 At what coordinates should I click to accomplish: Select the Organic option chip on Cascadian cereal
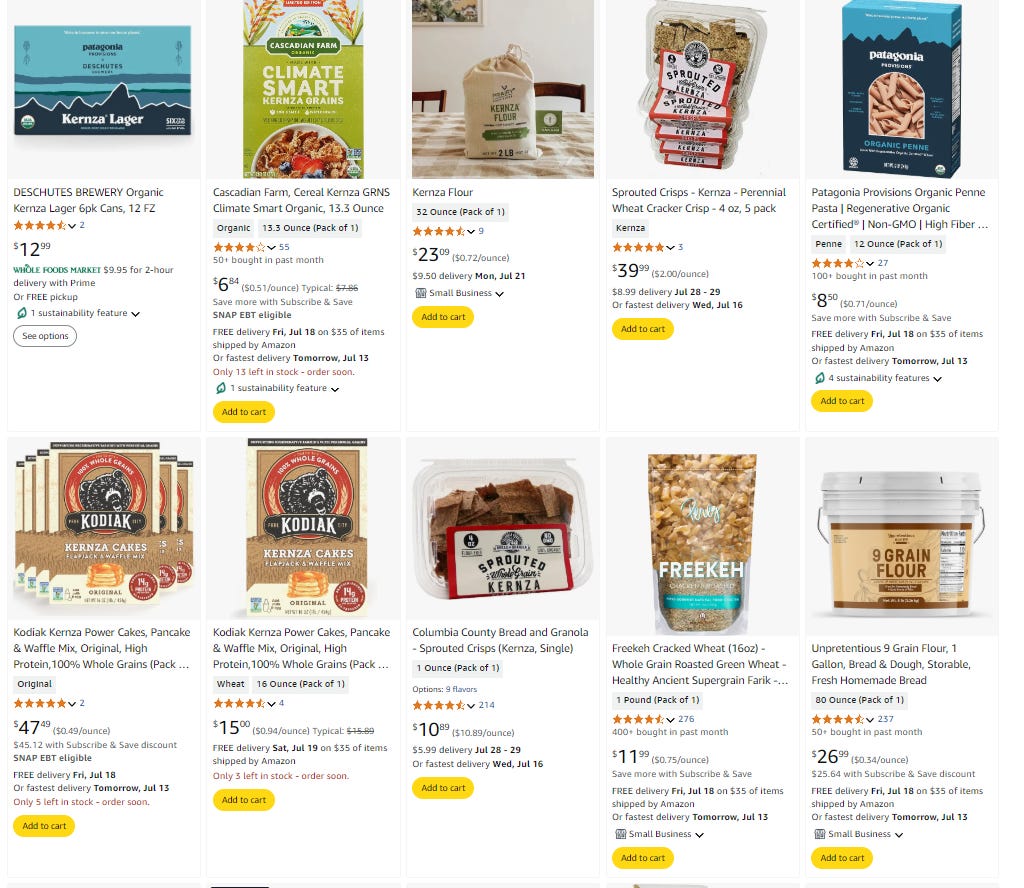234,228
